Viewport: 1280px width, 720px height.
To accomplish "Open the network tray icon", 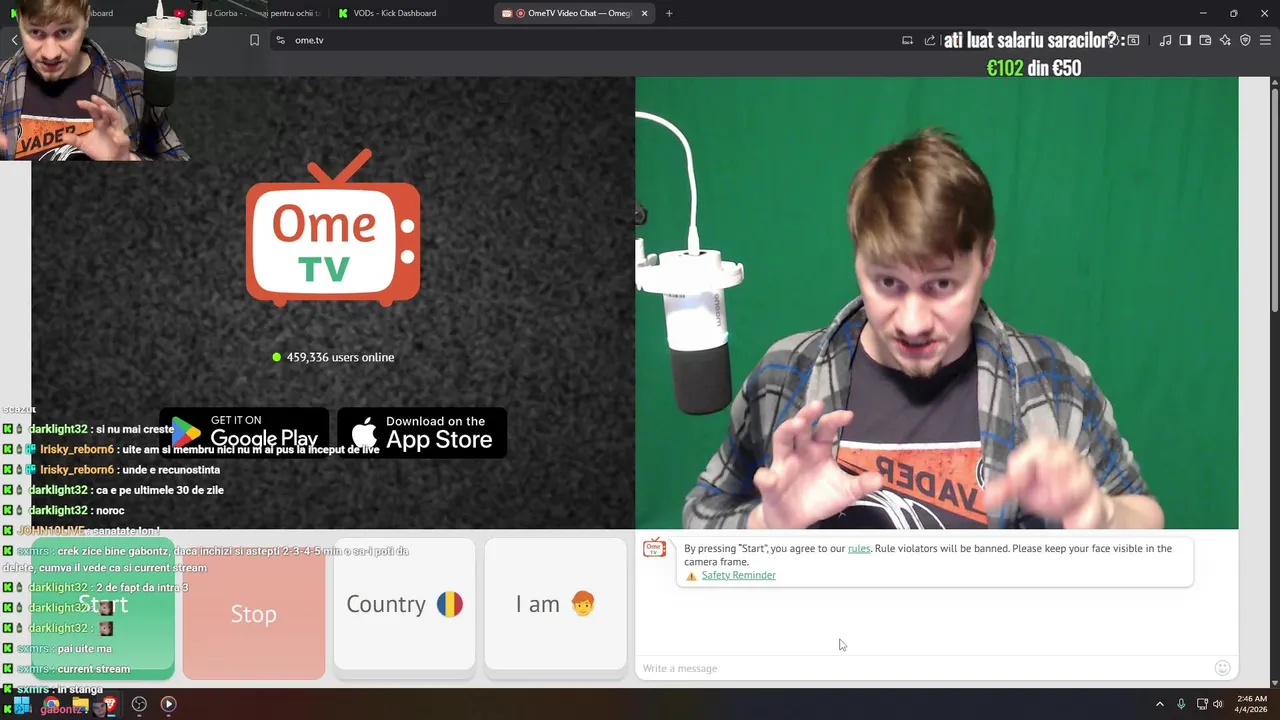I will pos(1202,704).
